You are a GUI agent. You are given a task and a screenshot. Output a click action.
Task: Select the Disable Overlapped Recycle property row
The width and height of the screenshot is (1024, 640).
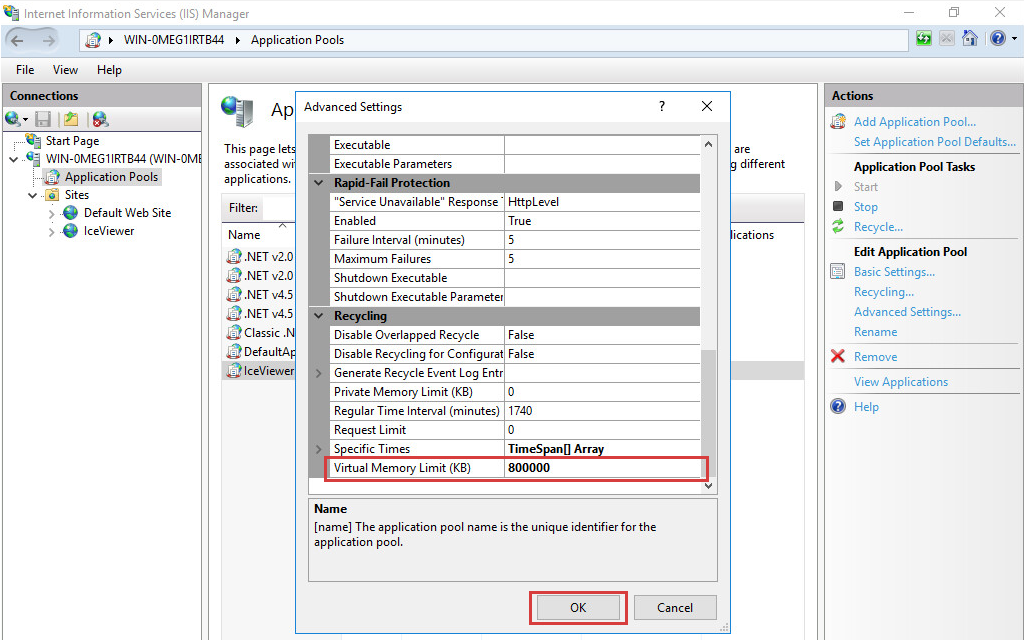coord(515,335)
